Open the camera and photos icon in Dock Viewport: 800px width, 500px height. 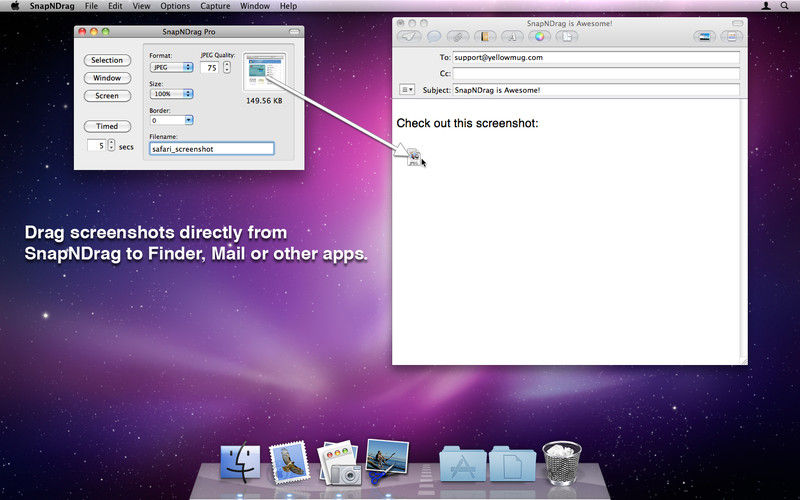(x=339, y=463)
